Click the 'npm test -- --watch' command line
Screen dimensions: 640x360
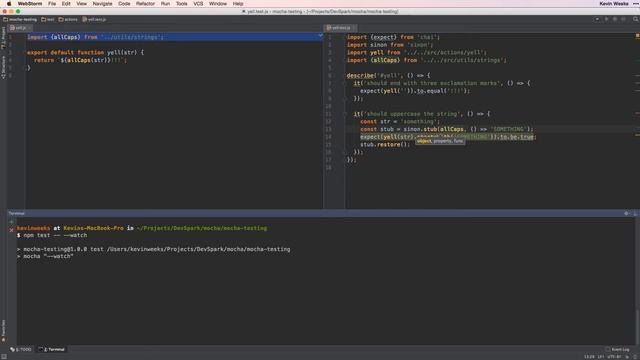(x=52, y=236)
